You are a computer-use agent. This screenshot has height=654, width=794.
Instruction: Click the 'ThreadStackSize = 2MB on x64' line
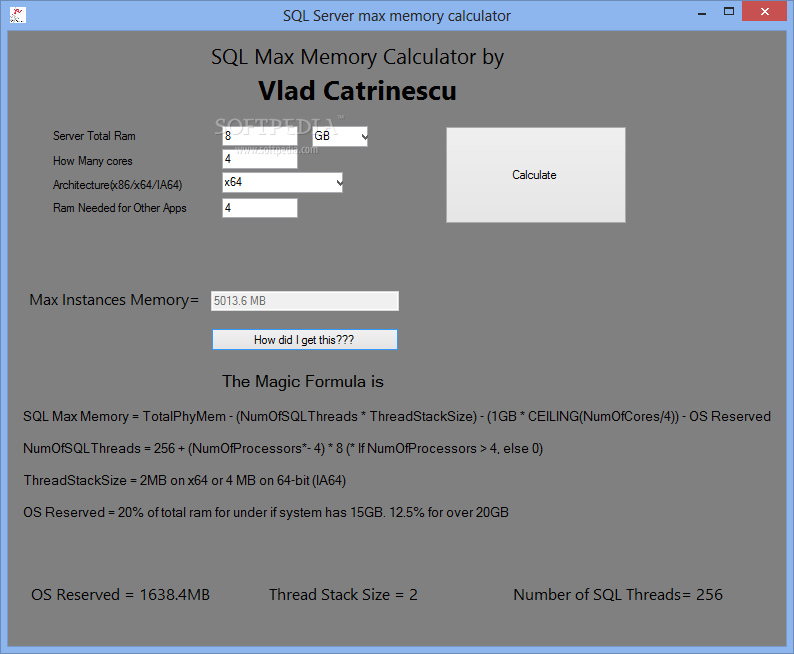pos(185,480)
